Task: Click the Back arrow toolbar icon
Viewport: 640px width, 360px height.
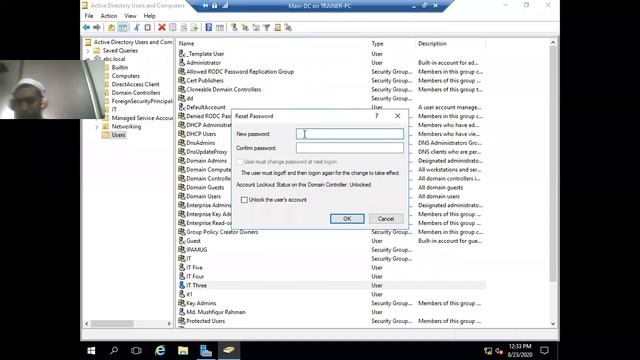Action: (86, 27)
